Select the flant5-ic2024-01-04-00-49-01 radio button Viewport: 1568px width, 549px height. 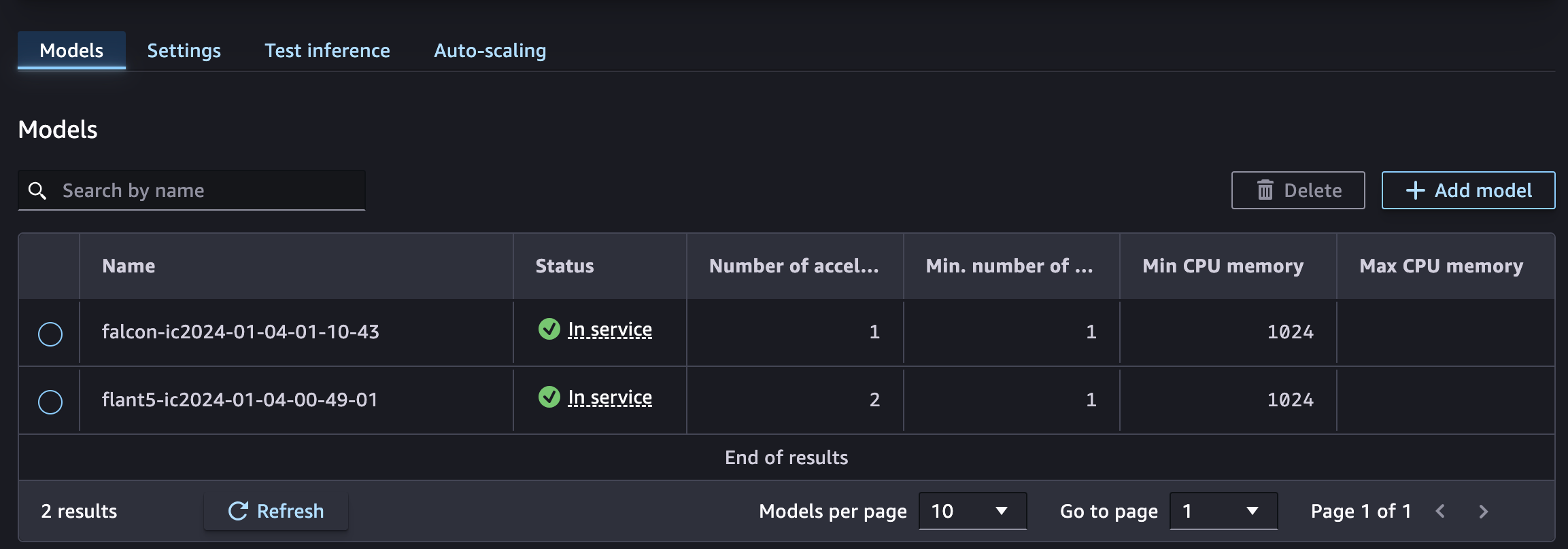50,402
